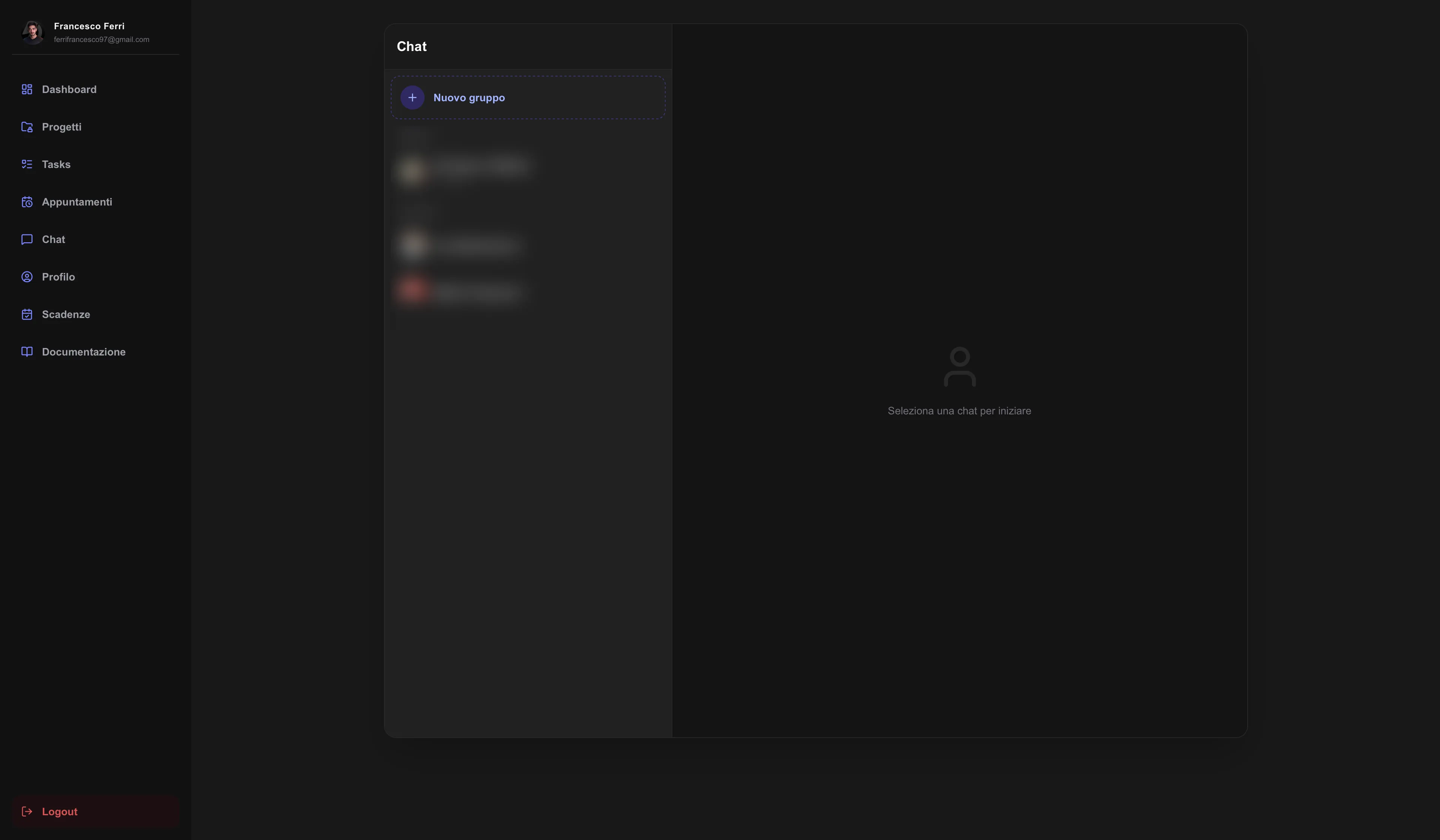
Task: Click the Progetti folder icon
Action: (x=27, y=127)
